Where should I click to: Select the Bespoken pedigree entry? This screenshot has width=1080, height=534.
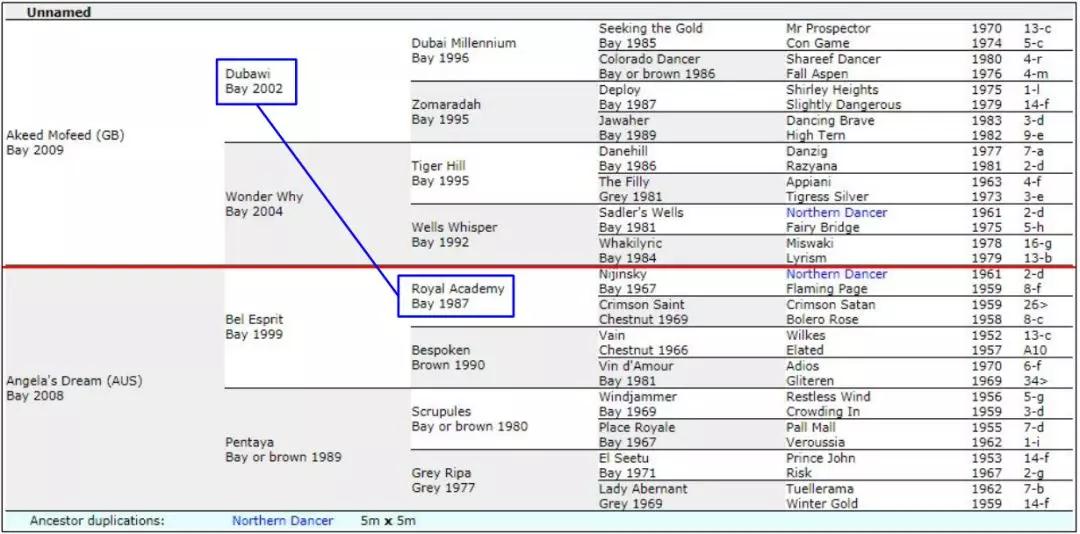pyautogui.click(x=441, y=351)
